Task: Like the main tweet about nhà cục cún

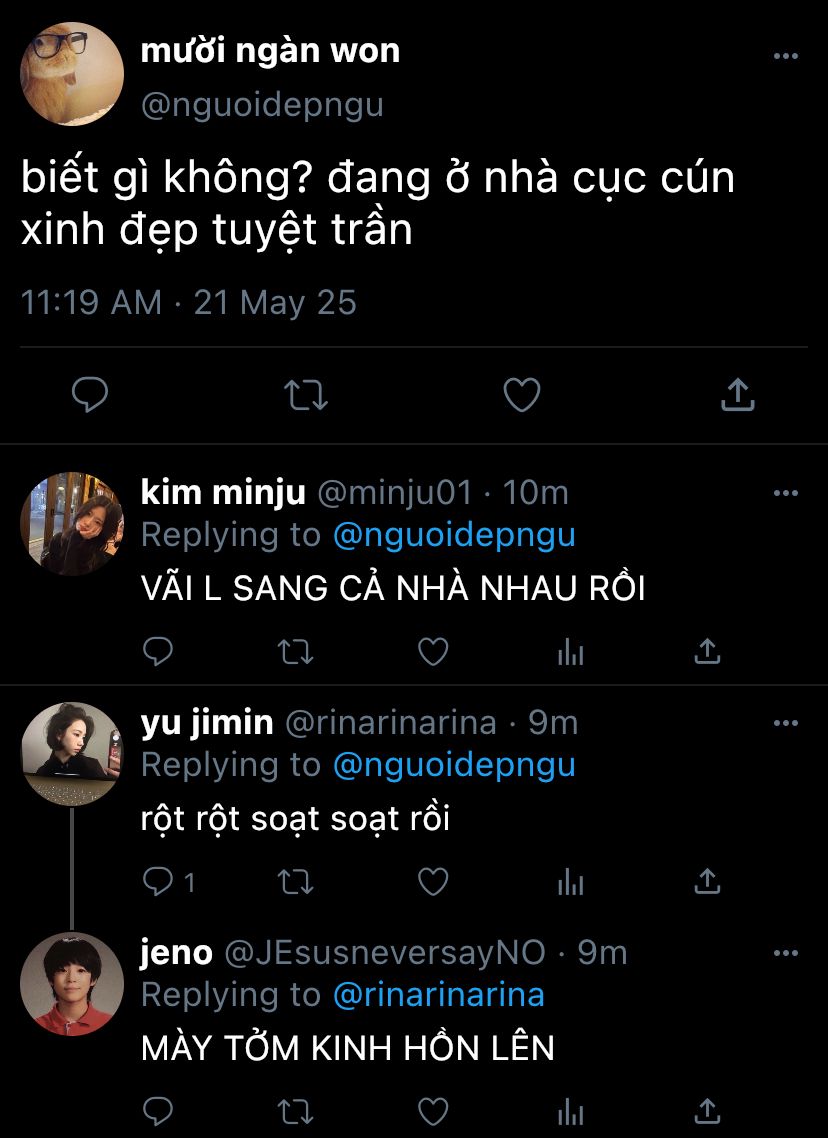Action: pos(521,395)
